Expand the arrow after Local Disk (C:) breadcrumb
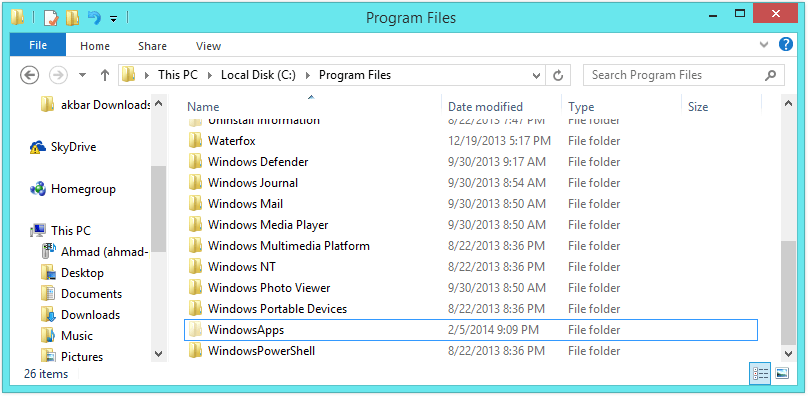The image size is (808, 396). pos(308,75)
